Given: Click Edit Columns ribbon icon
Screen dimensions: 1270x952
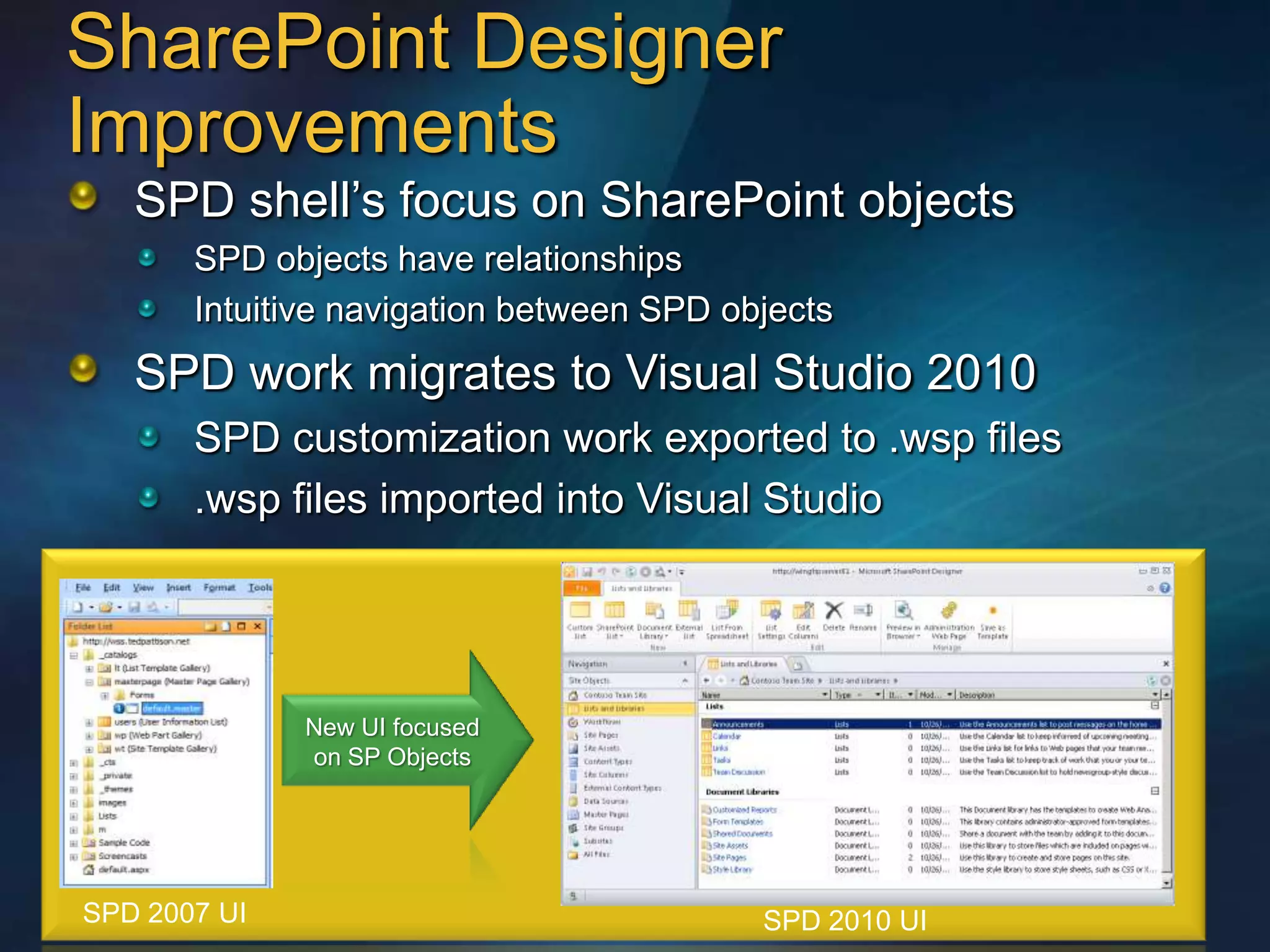Looking at the screenshot, I should coord(803,610).
